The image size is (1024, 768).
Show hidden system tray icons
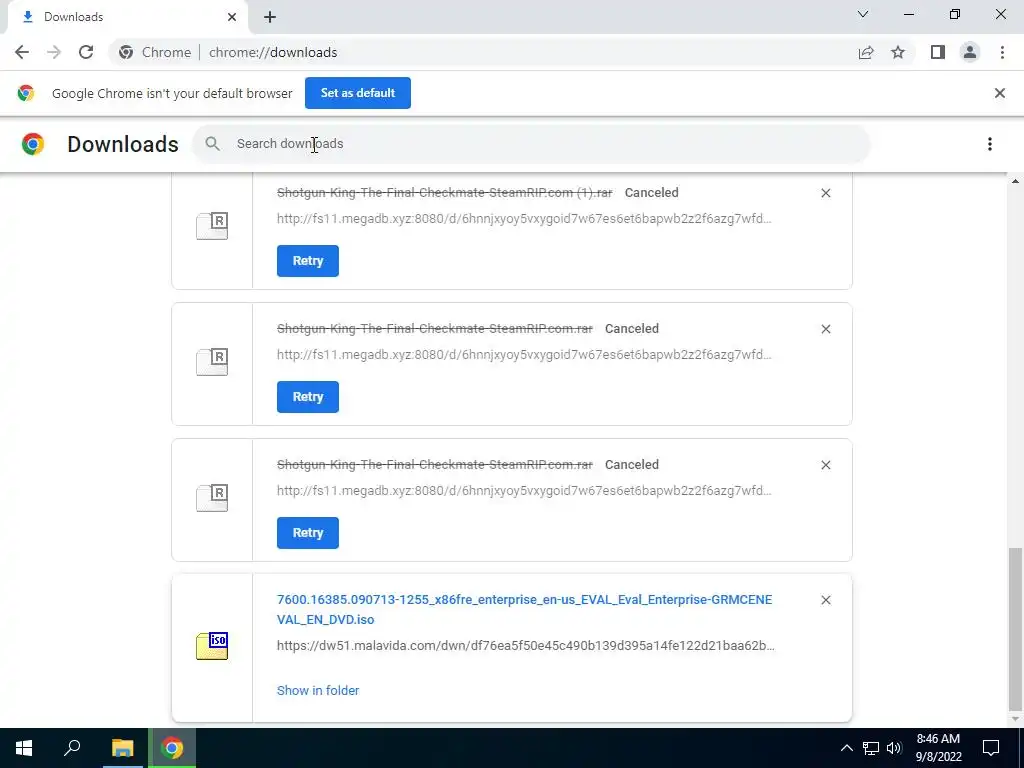pyautogui.click(x=846, y=748)
